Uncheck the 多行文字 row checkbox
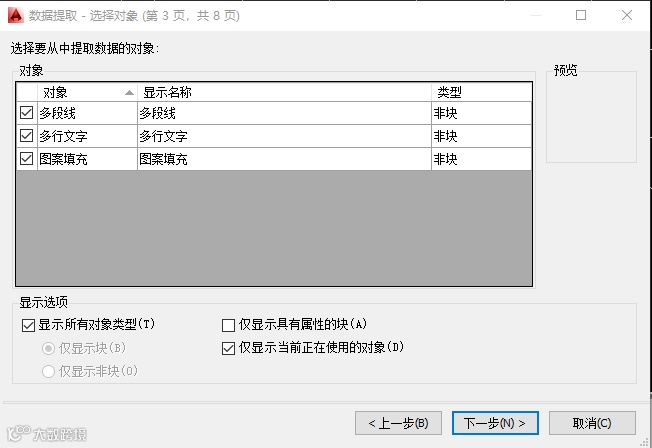This screenshot has width=652, height=448. (x=27, y=135)
